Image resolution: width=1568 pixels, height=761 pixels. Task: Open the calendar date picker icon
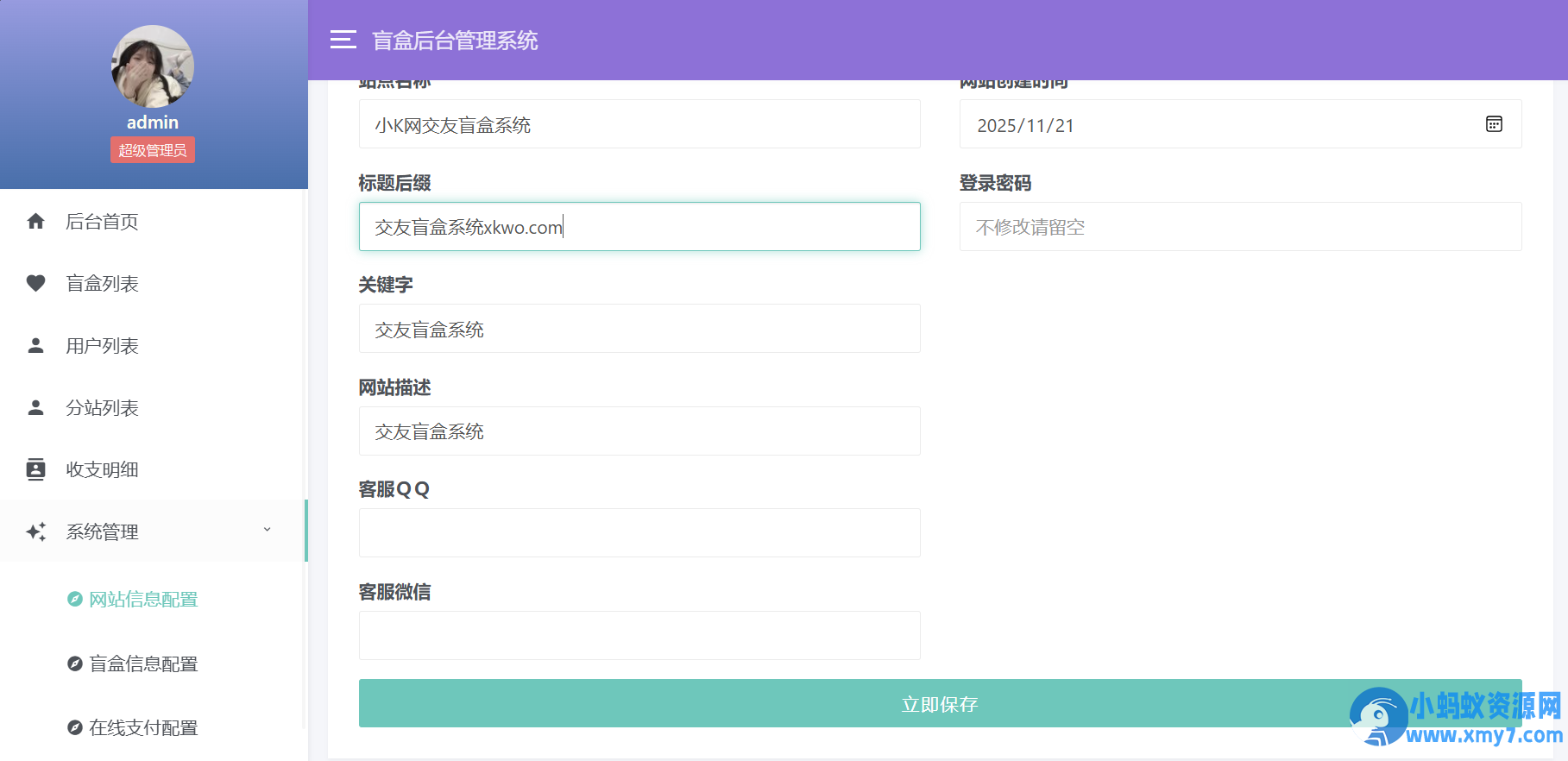click(1494, 124)
